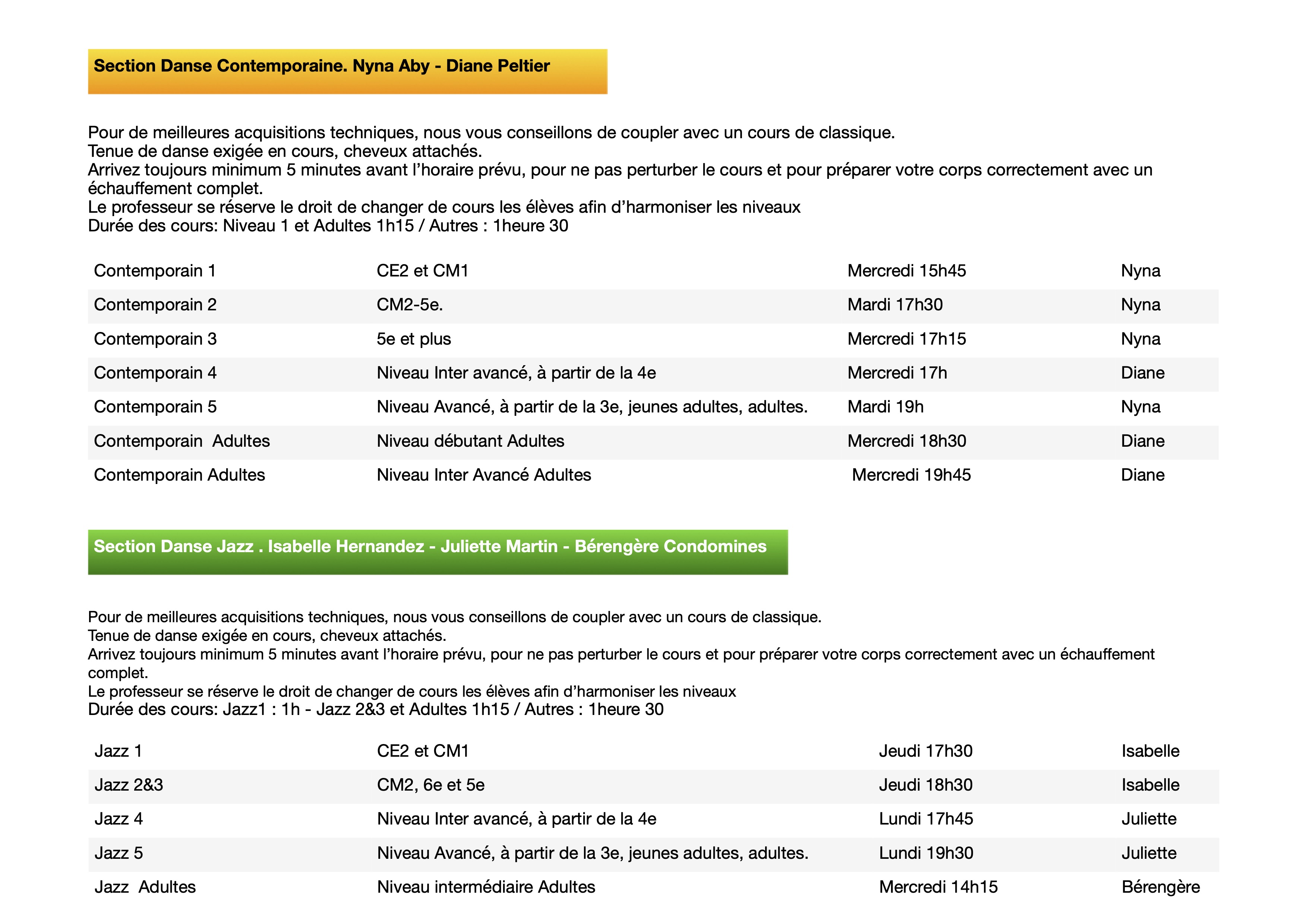Click the Mercredi 19h45 time cell
This screenshot has width=1307, height=924.
pyautogui.click(x=911, y=475)
